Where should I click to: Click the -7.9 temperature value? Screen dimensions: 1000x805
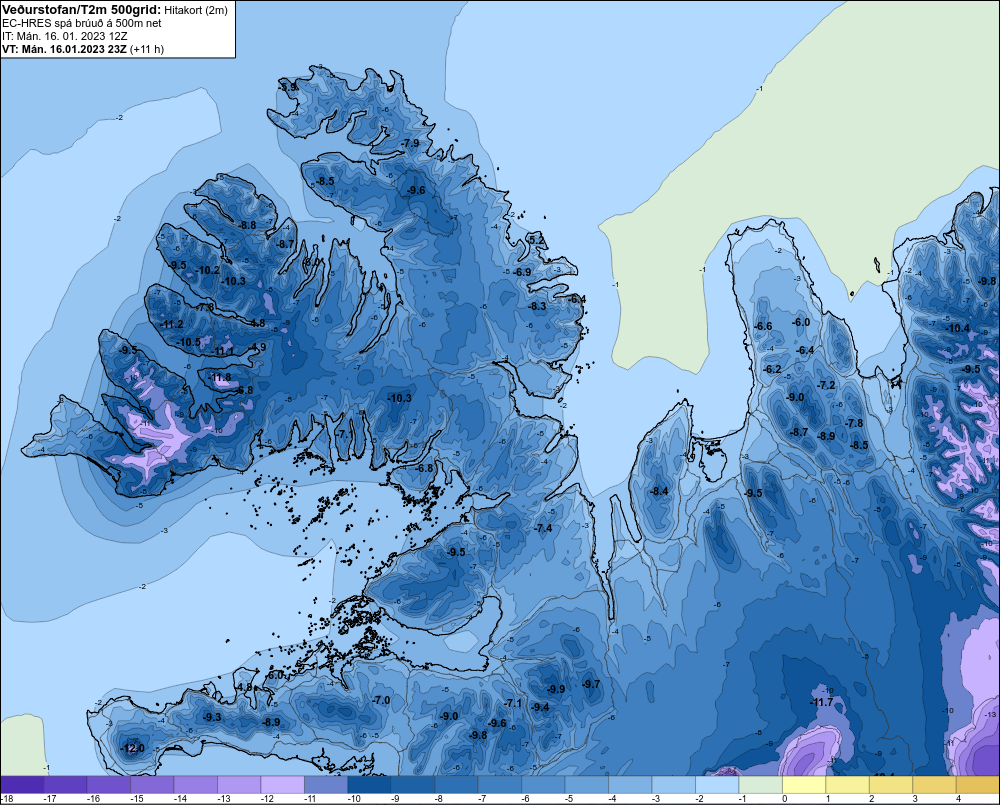pyautogui.click(x=411, y=143)
